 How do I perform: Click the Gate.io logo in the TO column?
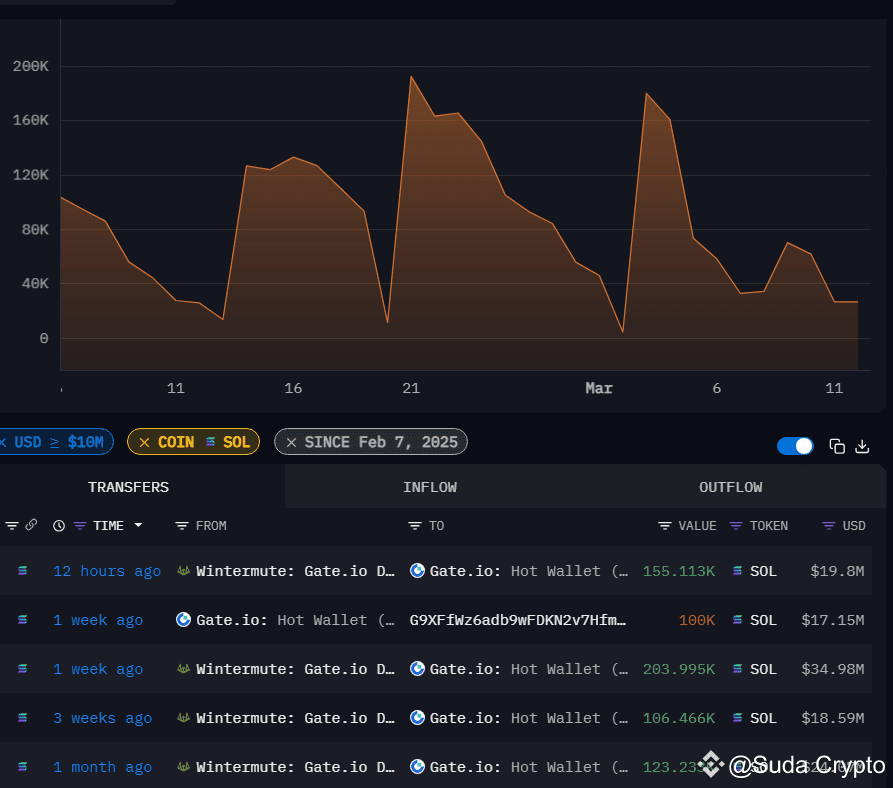(417, 570)
